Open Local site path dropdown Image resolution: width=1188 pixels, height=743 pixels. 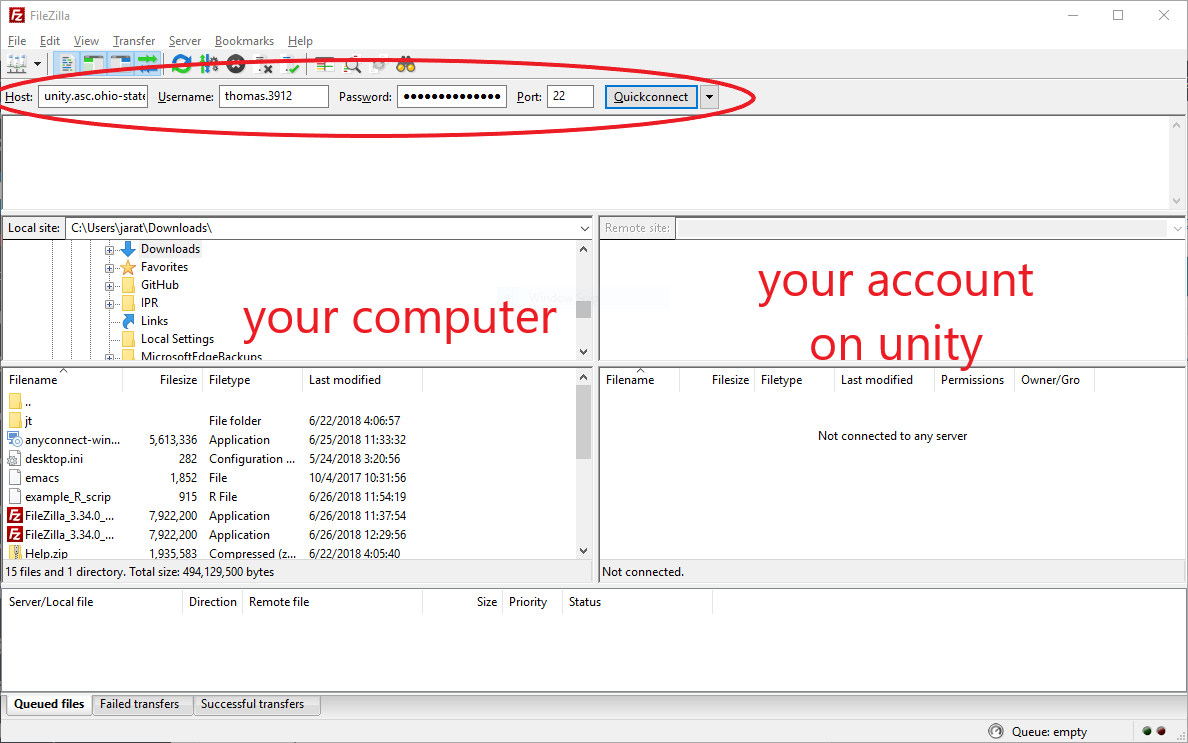(x=584, y=228)
